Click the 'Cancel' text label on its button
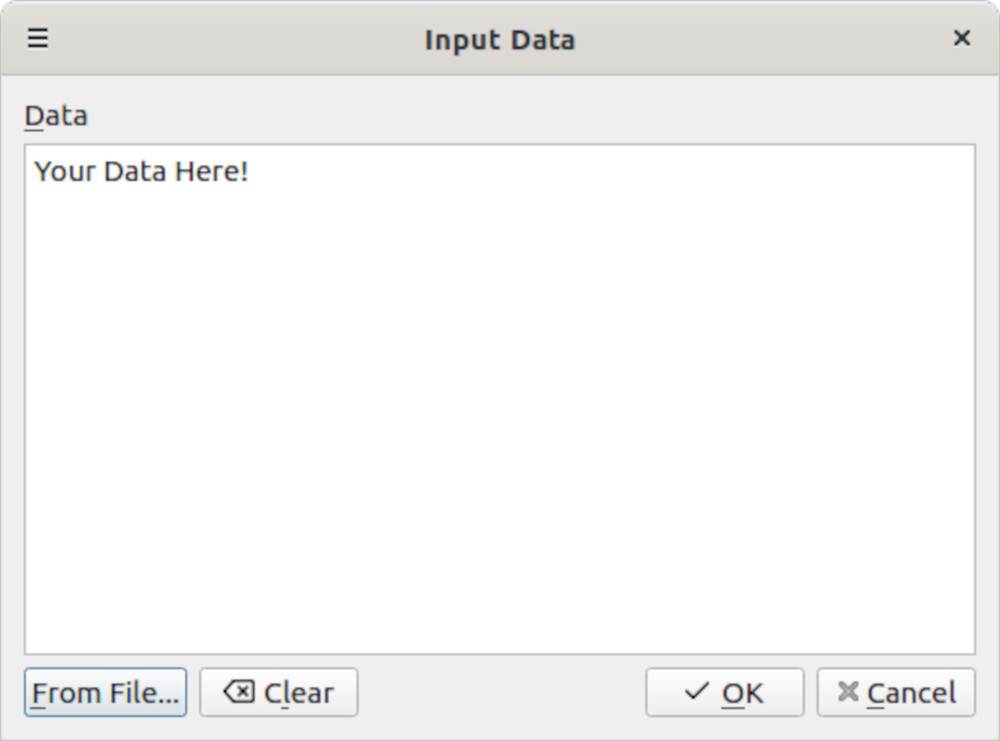The height and width of the screenshot is (741, 1000). 911,692
